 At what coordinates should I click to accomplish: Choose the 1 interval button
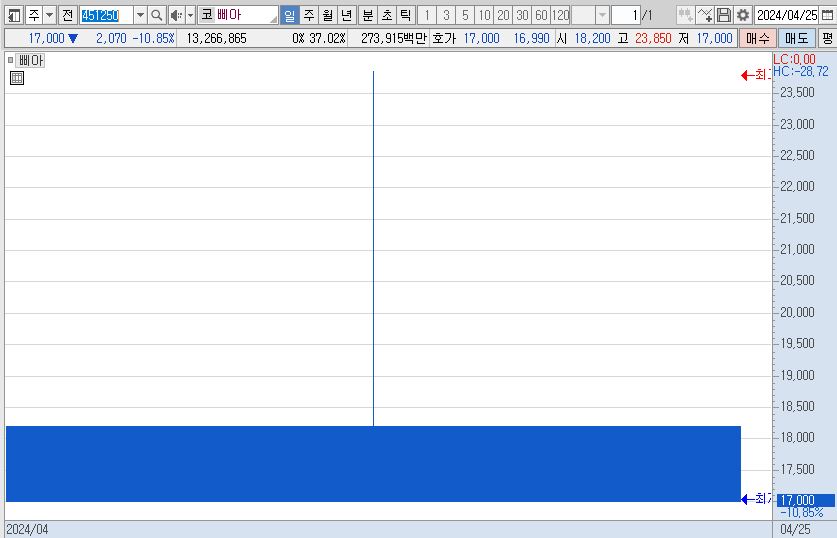pos(427,15)
